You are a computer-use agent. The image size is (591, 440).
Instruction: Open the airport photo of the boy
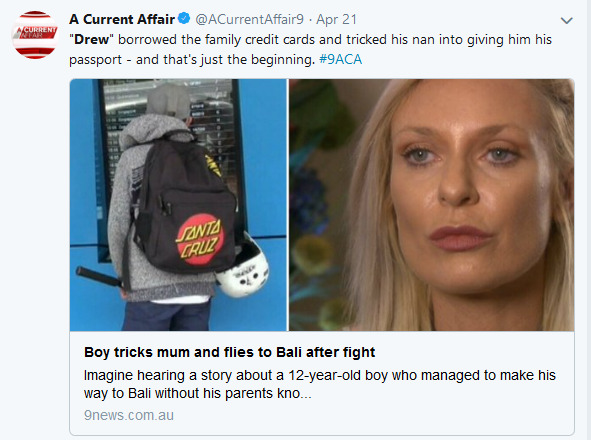tap(178, 205)
